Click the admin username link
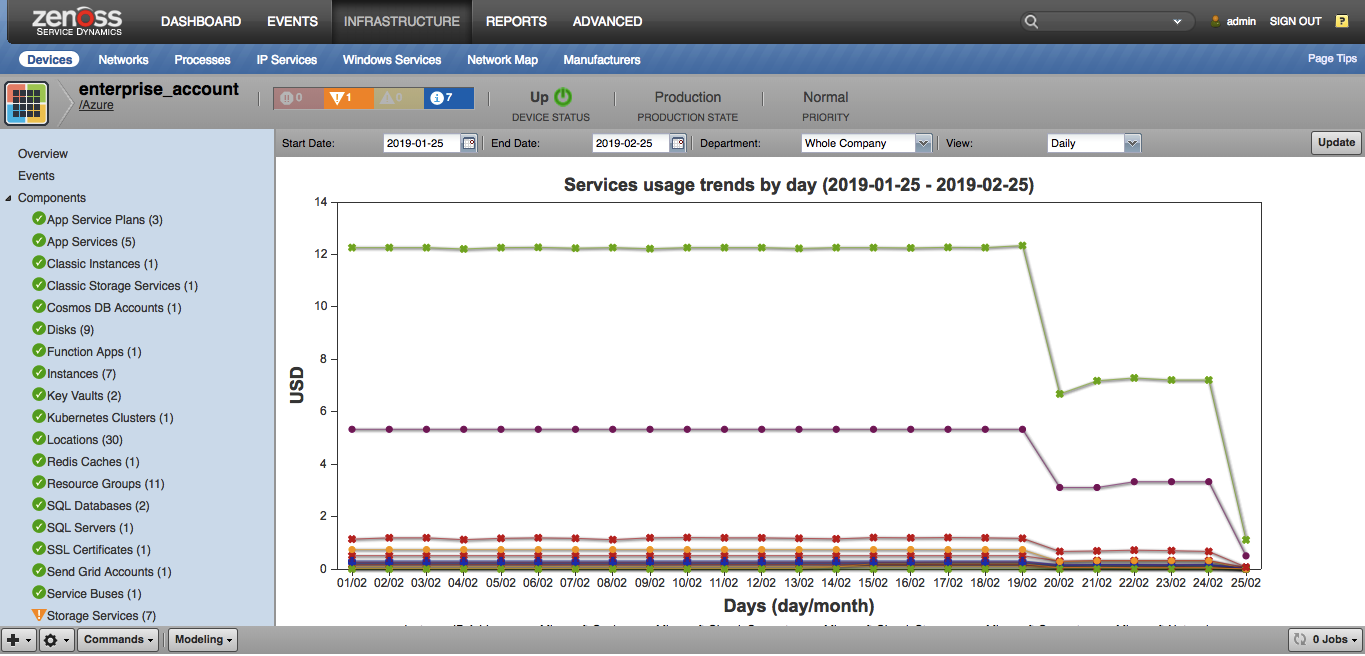 [1241, 21]
